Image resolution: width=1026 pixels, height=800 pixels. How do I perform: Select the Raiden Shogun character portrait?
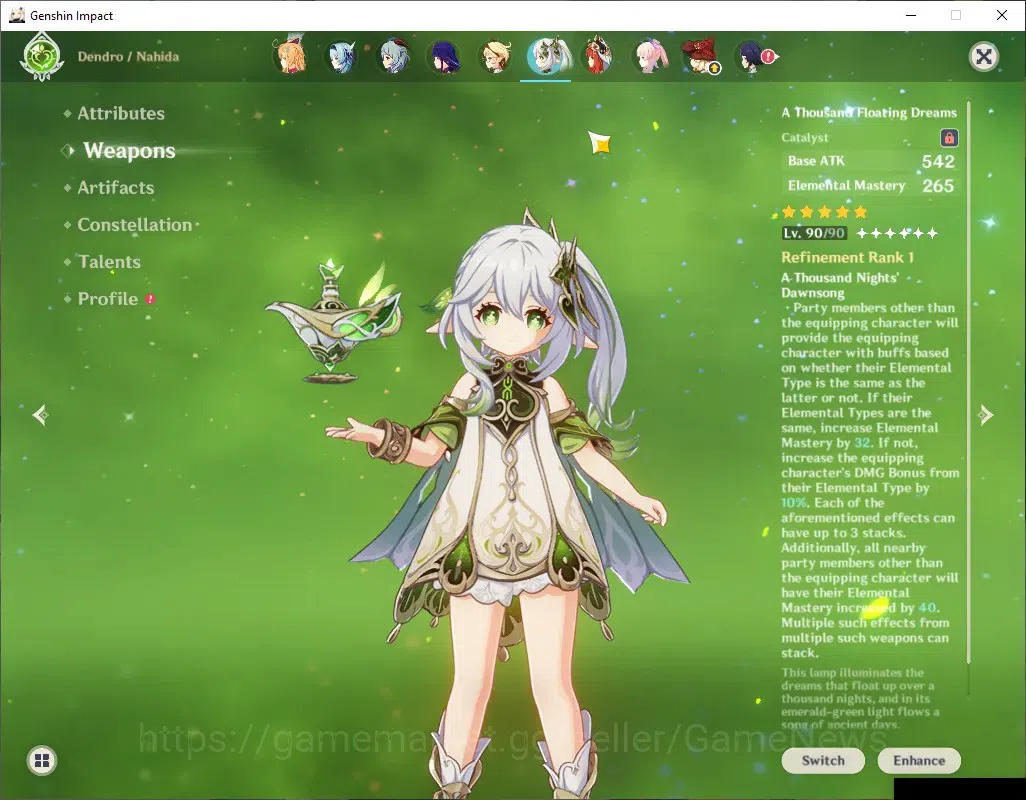point(444,56)
